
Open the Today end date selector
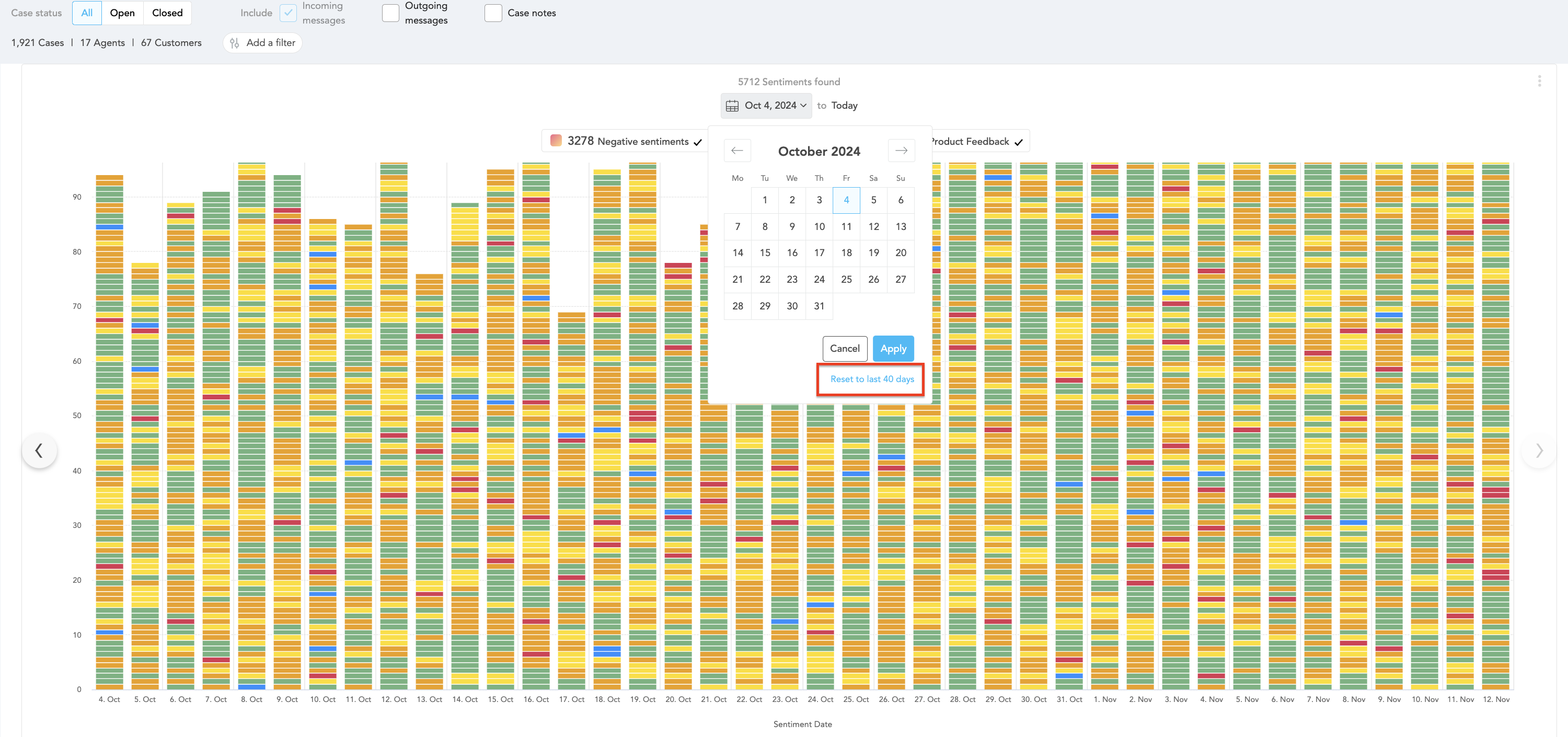tap(844, 106)
